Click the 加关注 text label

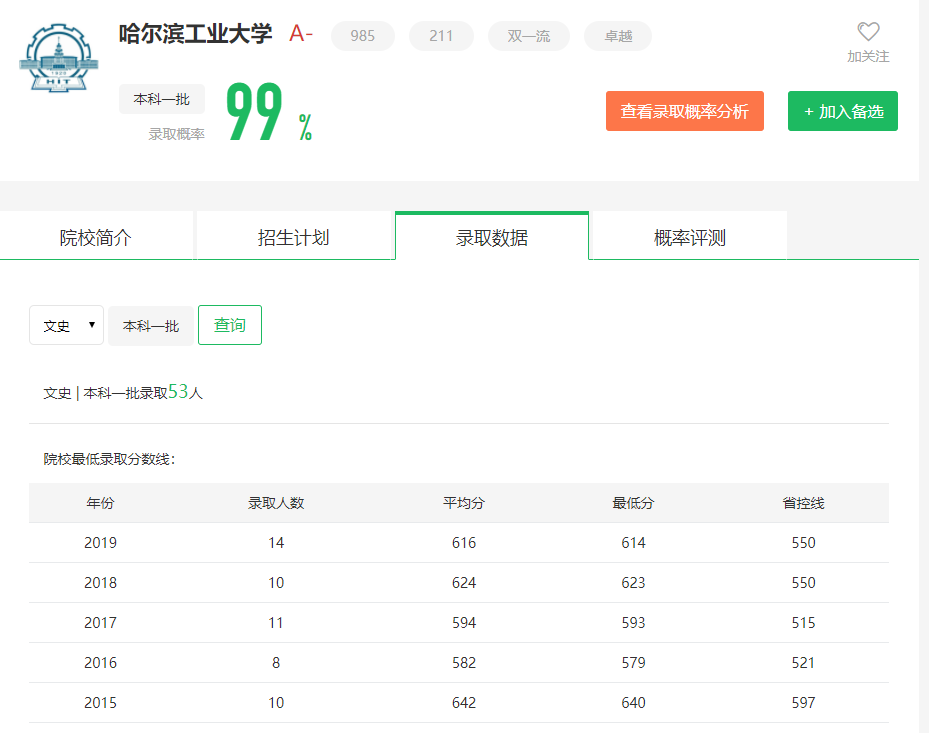click(868, 56)
